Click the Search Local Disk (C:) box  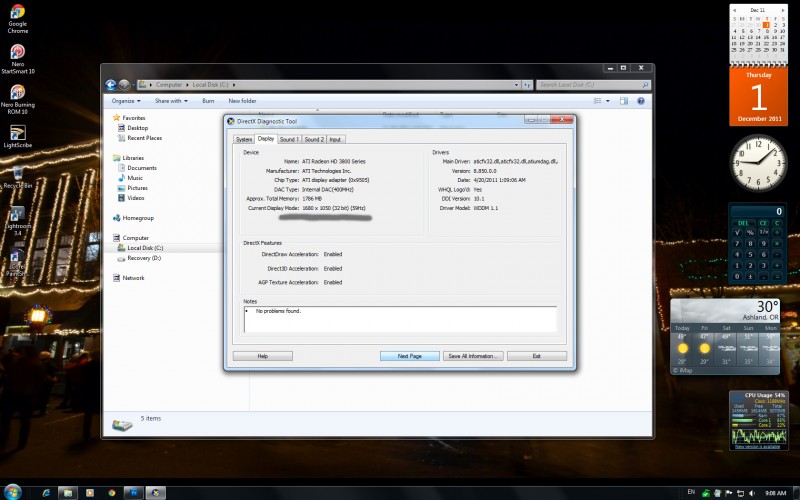(x=593, y=85)
